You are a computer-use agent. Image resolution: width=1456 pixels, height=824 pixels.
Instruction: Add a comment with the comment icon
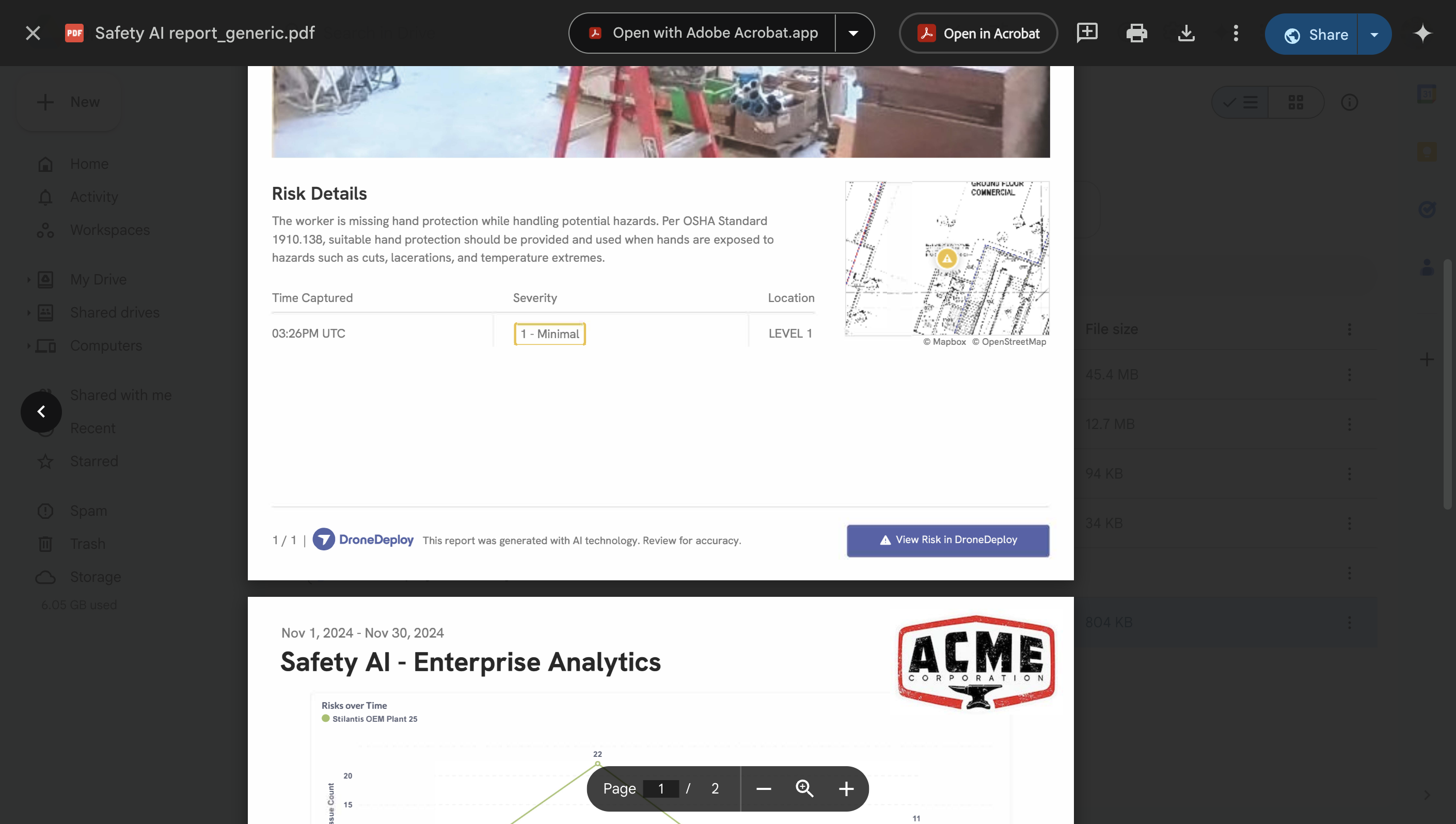tap(1087, 34)
